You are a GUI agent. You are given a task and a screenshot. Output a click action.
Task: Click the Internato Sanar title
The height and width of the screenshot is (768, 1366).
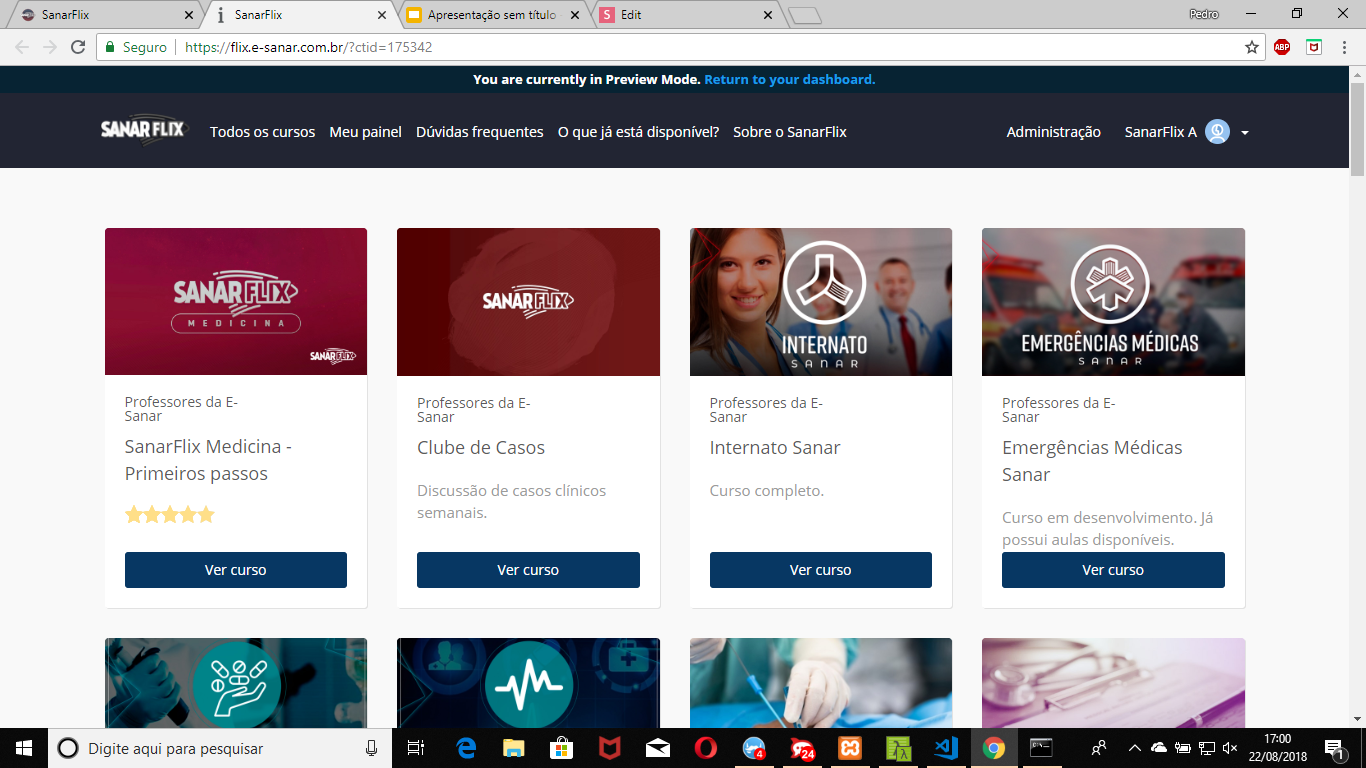click(x=775, y=447)
